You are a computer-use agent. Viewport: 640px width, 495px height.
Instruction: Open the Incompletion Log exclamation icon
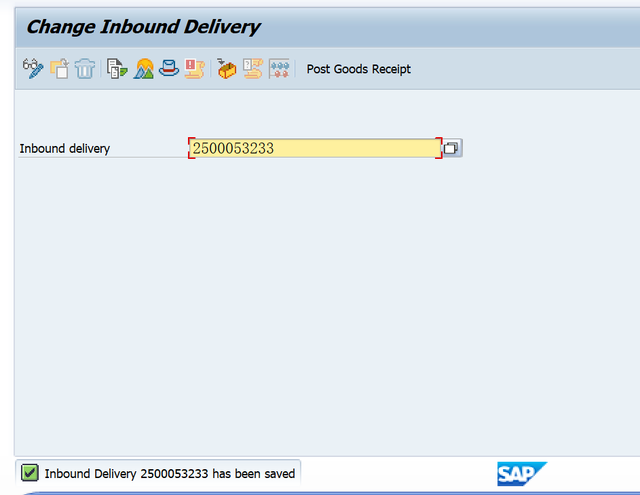tap(194, 69)
